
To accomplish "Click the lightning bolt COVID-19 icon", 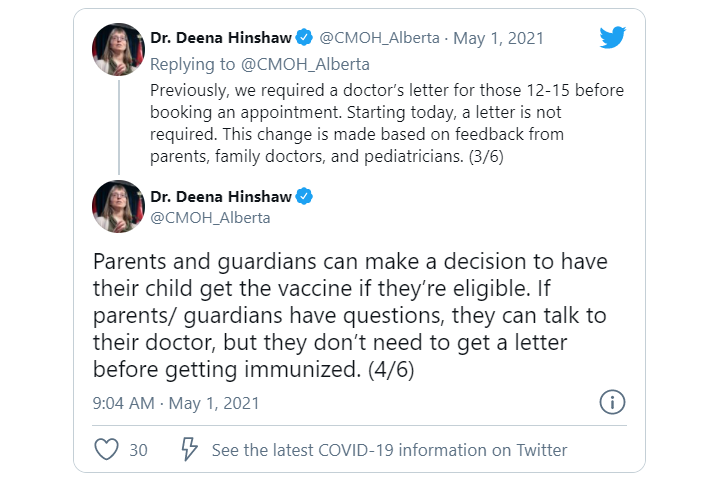I will 189,449.
